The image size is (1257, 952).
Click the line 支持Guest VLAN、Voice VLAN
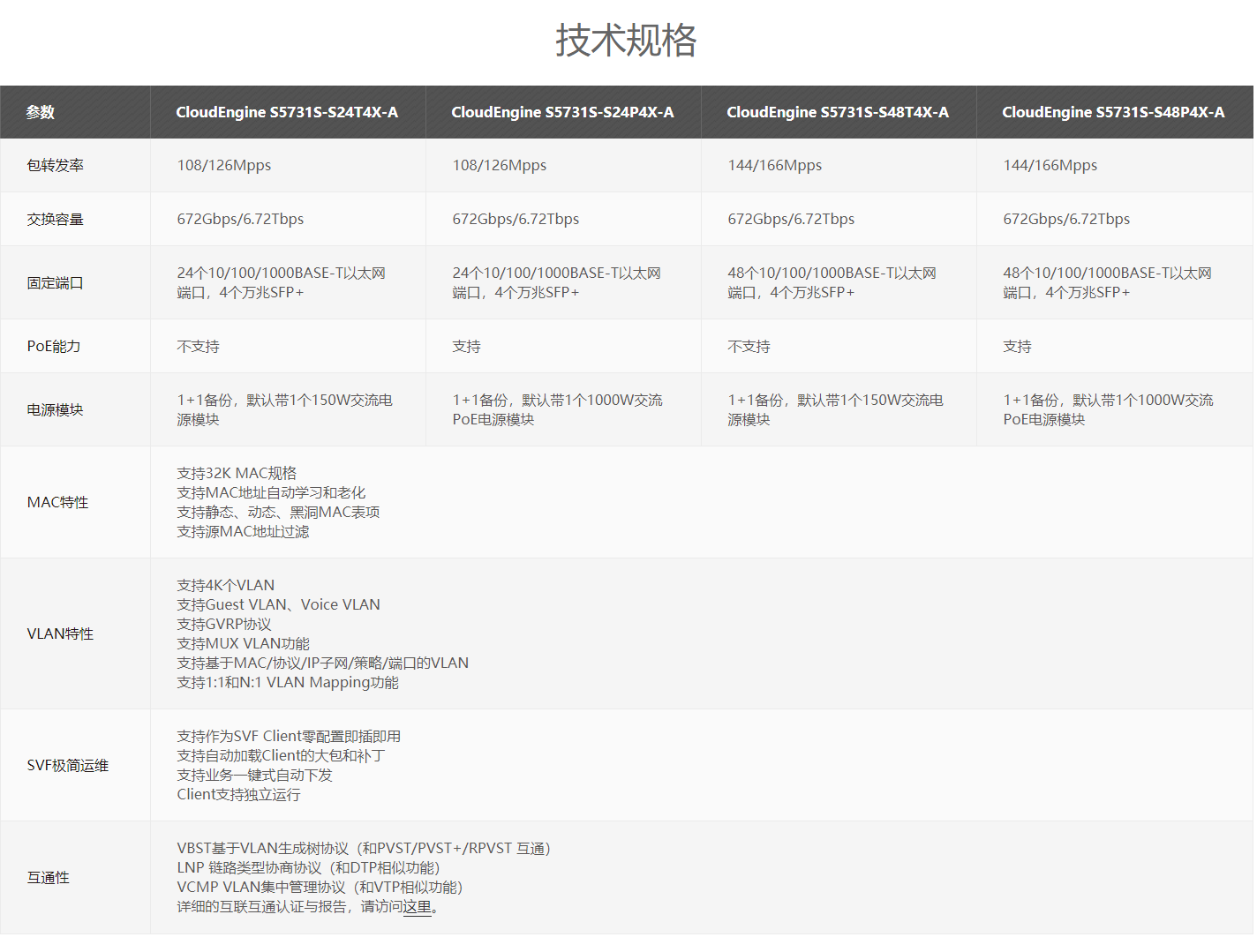pos(279,605)
